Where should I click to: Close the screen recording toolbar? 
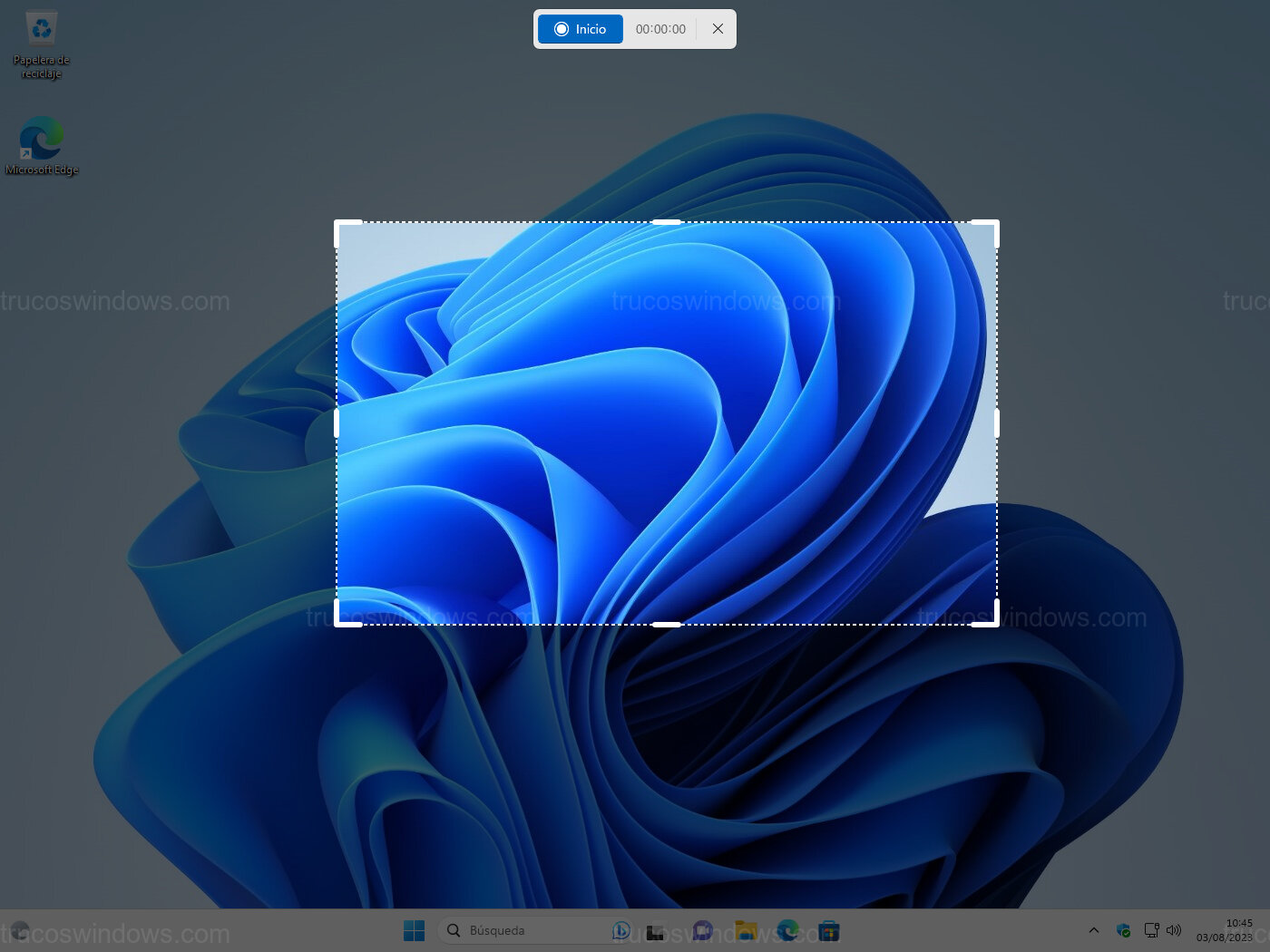(718, 29)
